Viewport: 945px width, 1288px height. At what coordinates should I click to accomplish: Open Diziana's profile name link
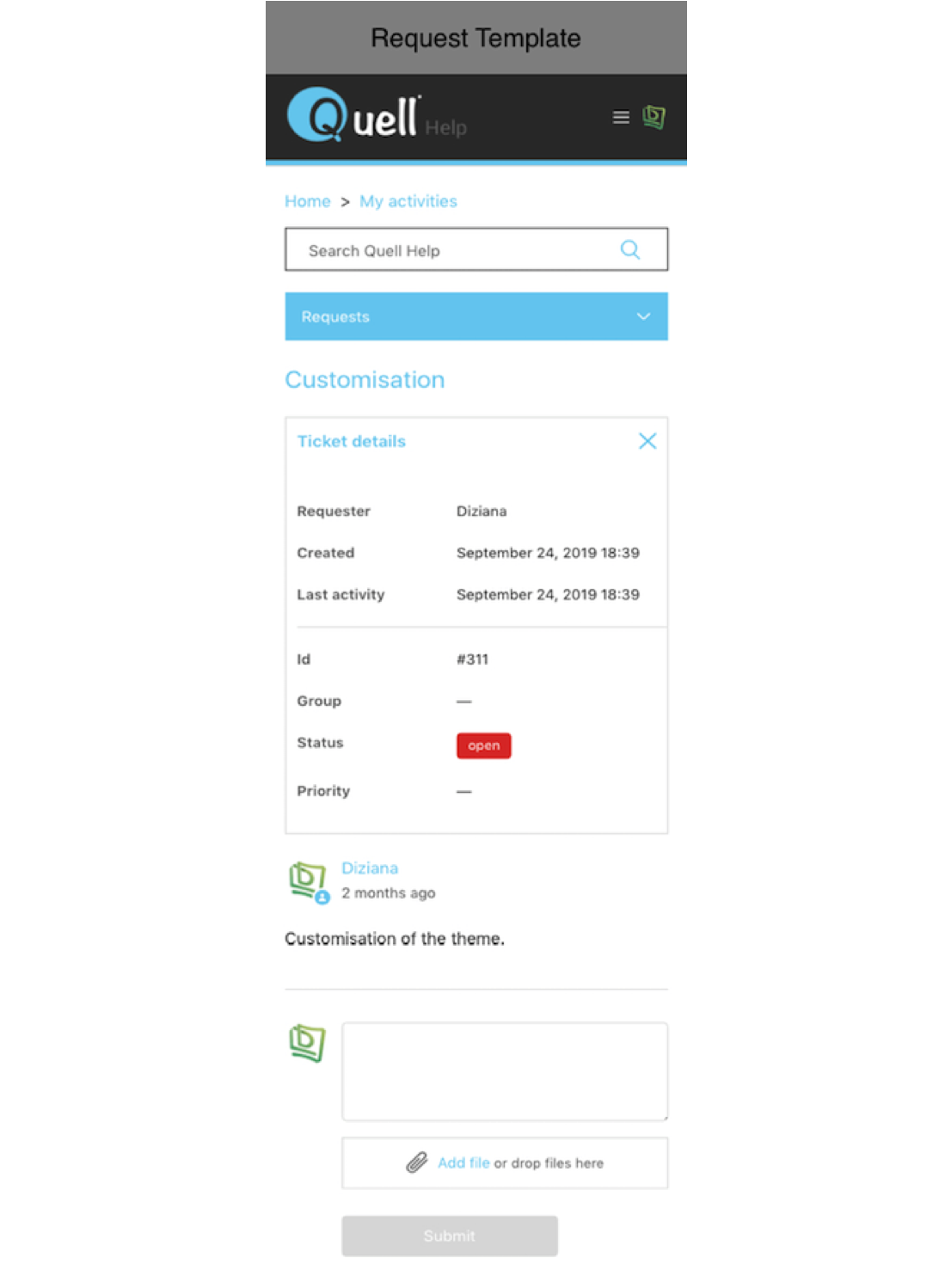click(370, 868)
